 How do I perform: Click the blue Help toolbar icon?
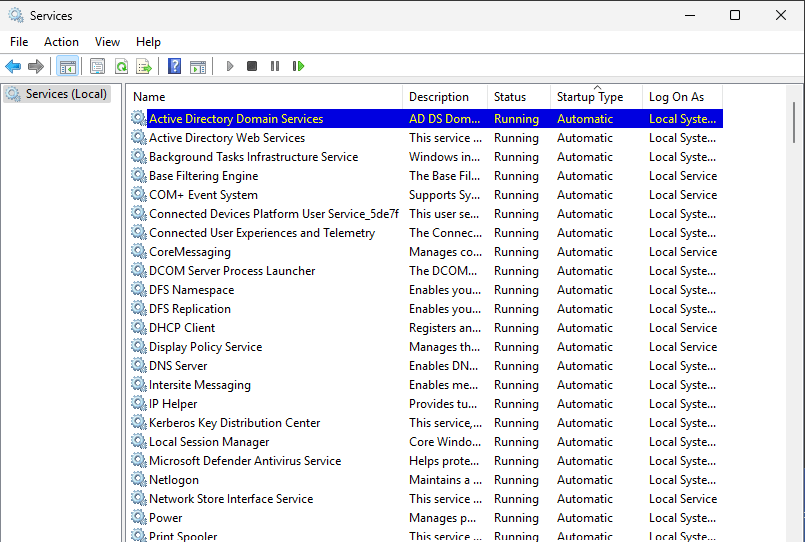click(x=174, y=66)
